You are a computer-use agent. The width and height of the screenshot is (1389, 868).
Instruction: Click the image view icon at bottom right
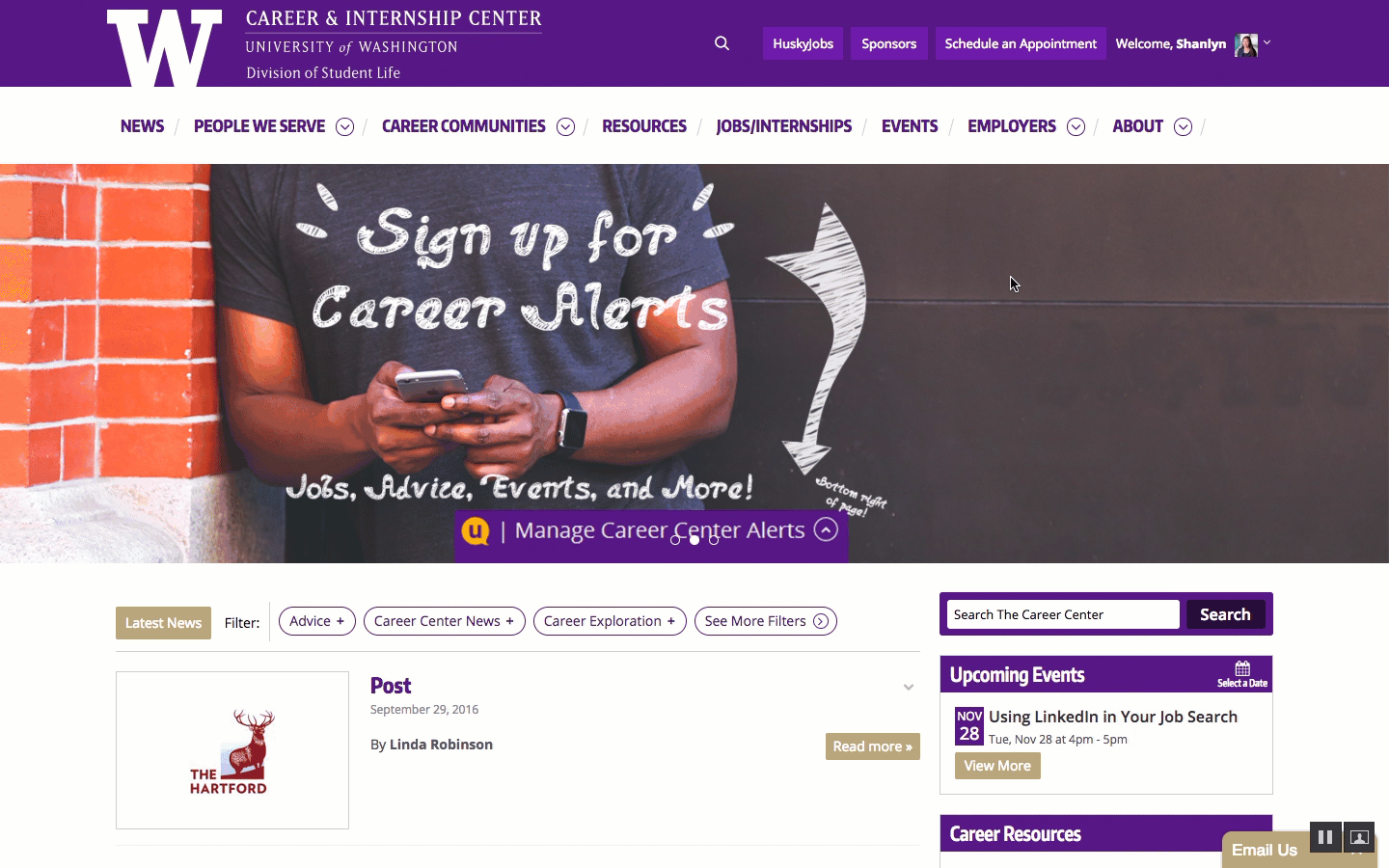click(x=1359, y=837)
